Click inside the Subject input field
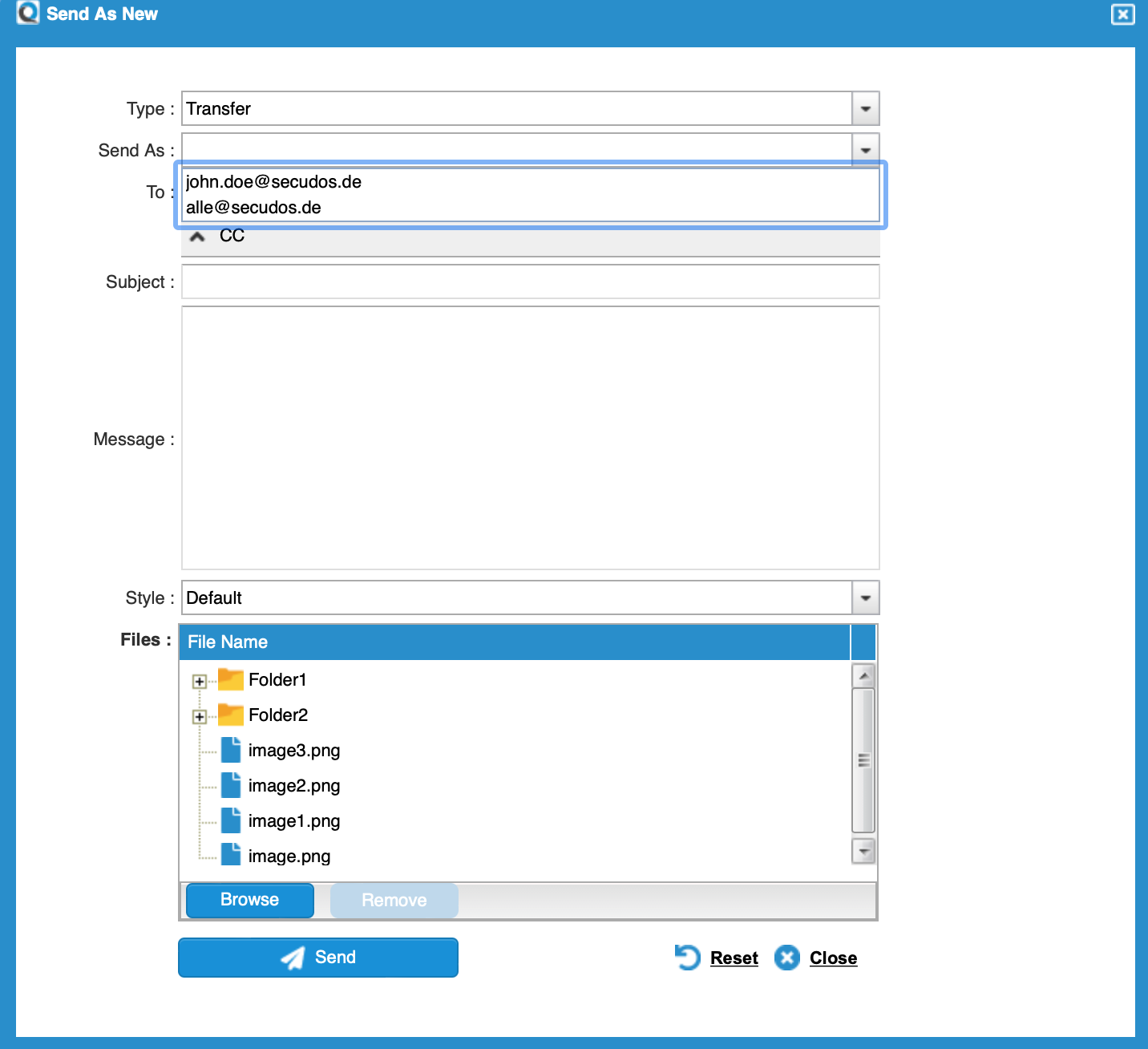The height and width of the screenshot is (1049, 1148). coord(529,281)
